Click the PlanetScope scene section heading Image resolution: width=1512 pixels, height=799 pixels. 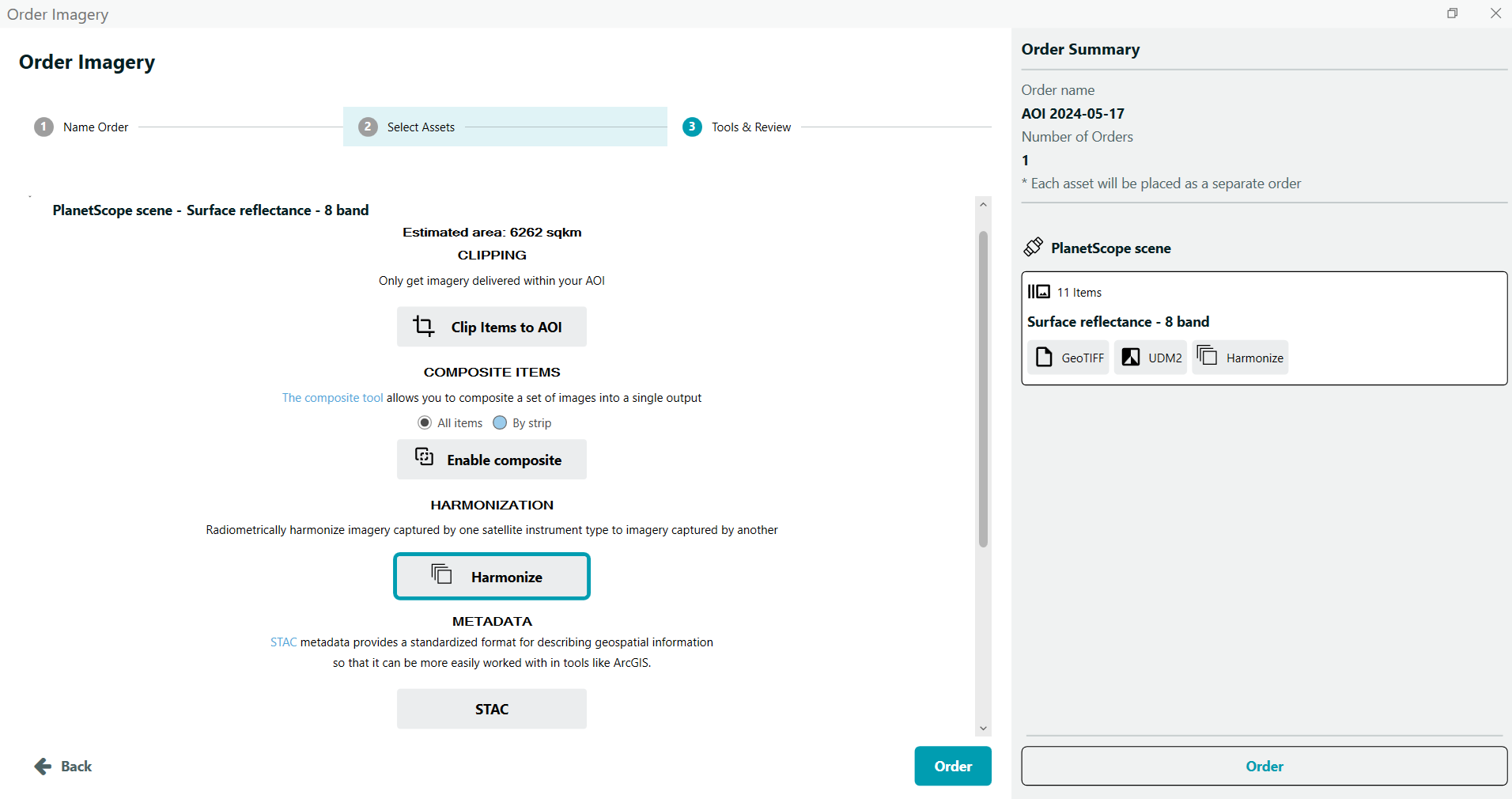tap(1111, 248)
